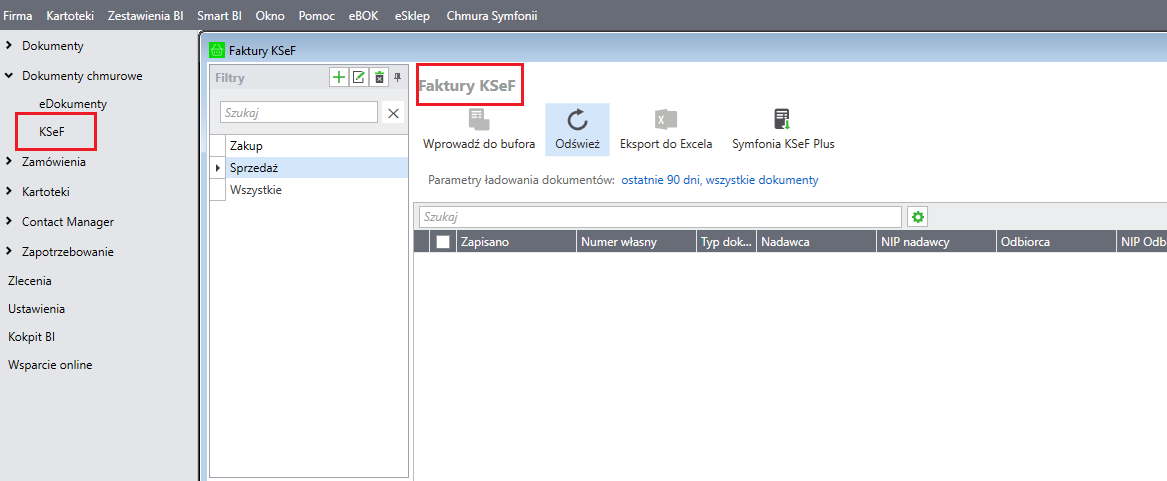Click the 'ostatnie 90 dni, wszystkie dokumenty' link
The image size is (1167, 481).
click(720, 180)
